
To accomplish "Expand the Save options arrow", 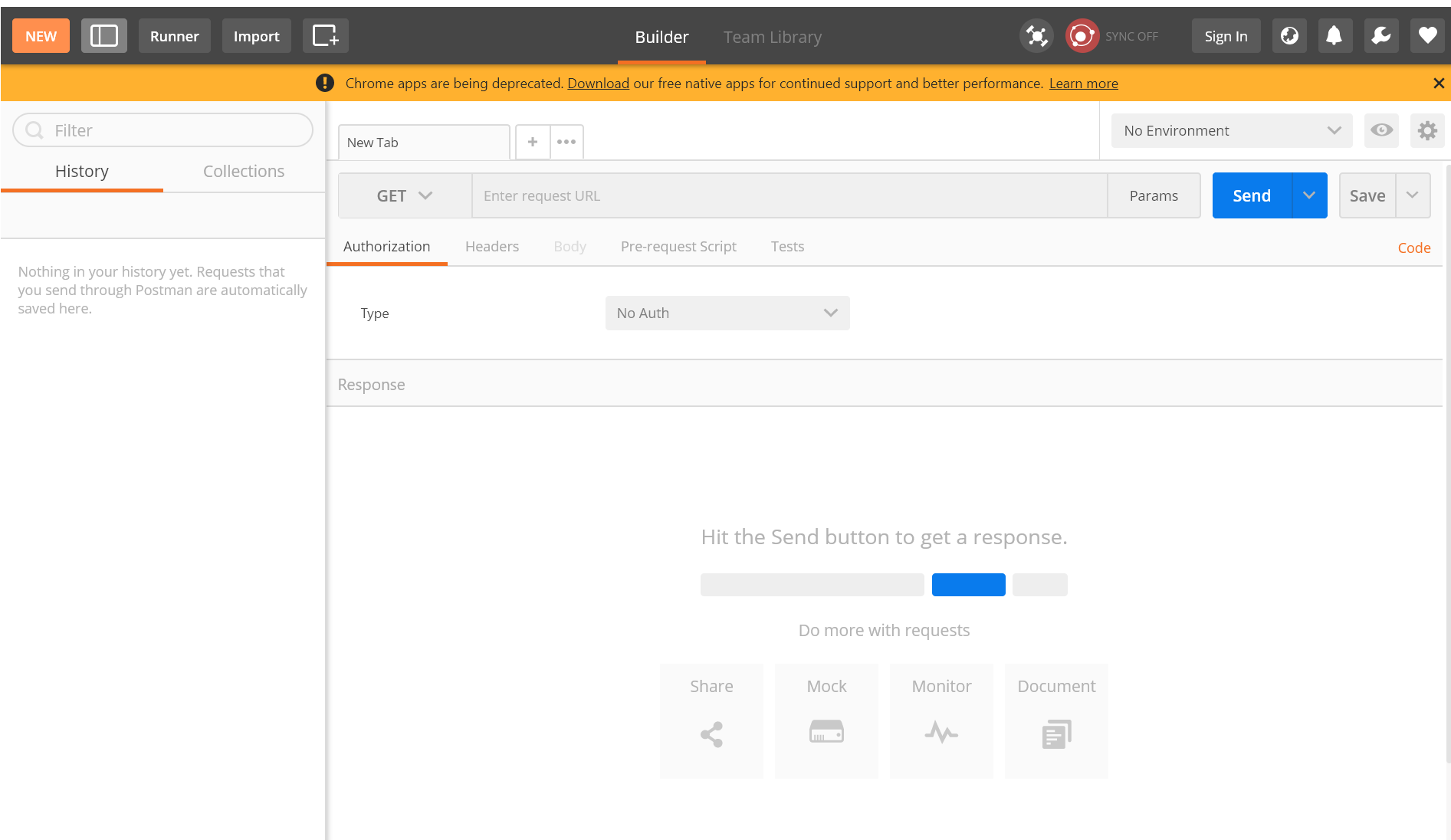I will click(1413, 195).
